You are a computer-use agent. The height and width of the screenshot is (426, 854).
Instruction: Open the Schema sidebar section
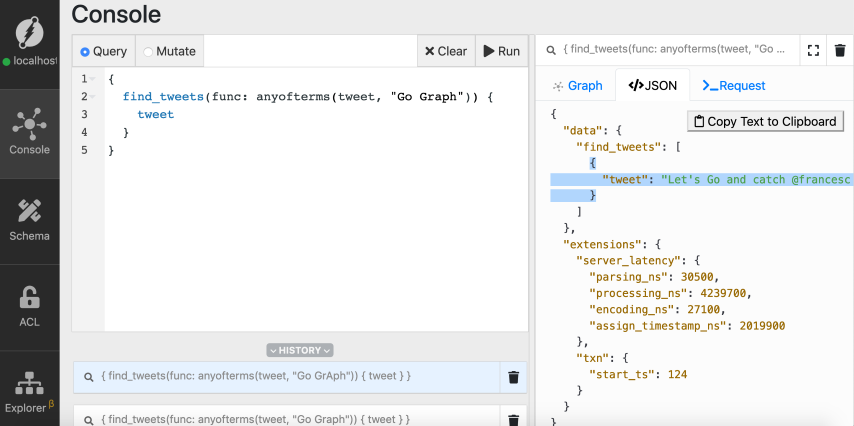coord(29,219)
